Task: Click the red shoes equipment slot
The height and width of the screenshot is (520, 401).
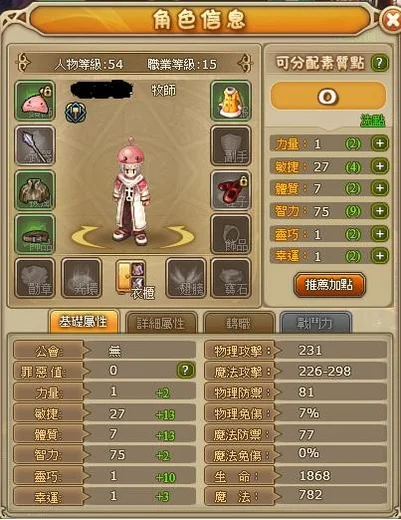Action: tap(231, 190)
